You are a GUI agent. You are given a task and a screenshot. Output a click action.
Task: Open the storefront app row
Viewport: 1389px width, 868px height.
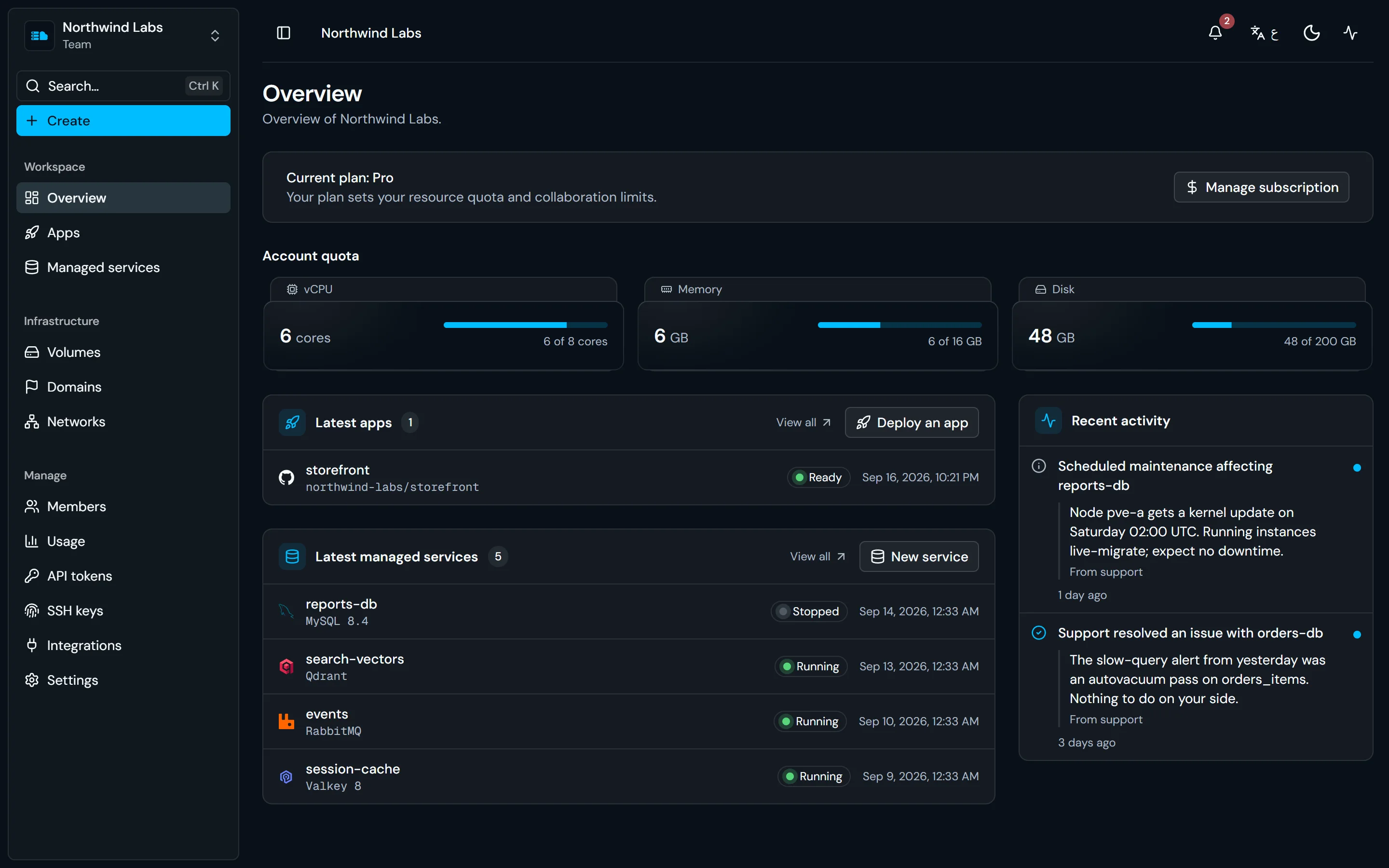click(628, 477)
